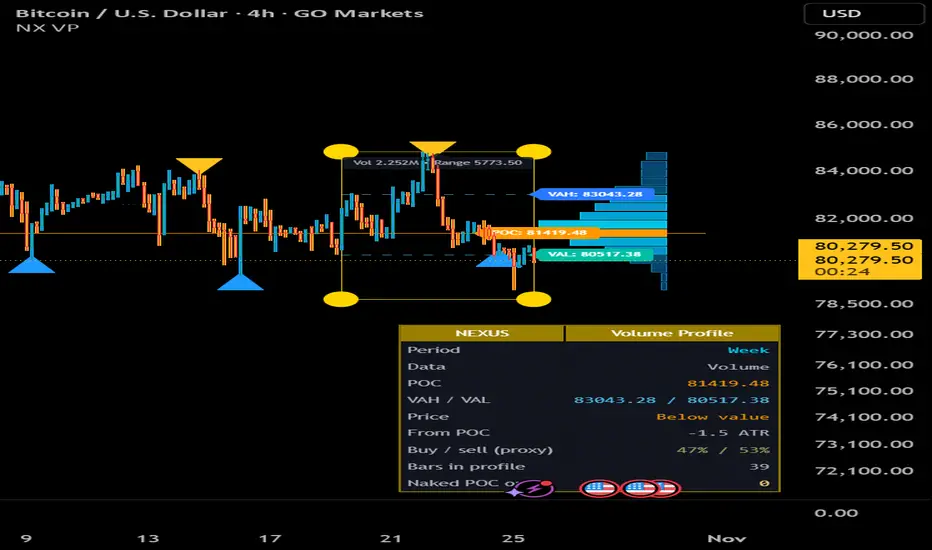Screen dimensions: 932x550
Task: Click the 77,300.00 price axis label
Action: click(864, 334)
